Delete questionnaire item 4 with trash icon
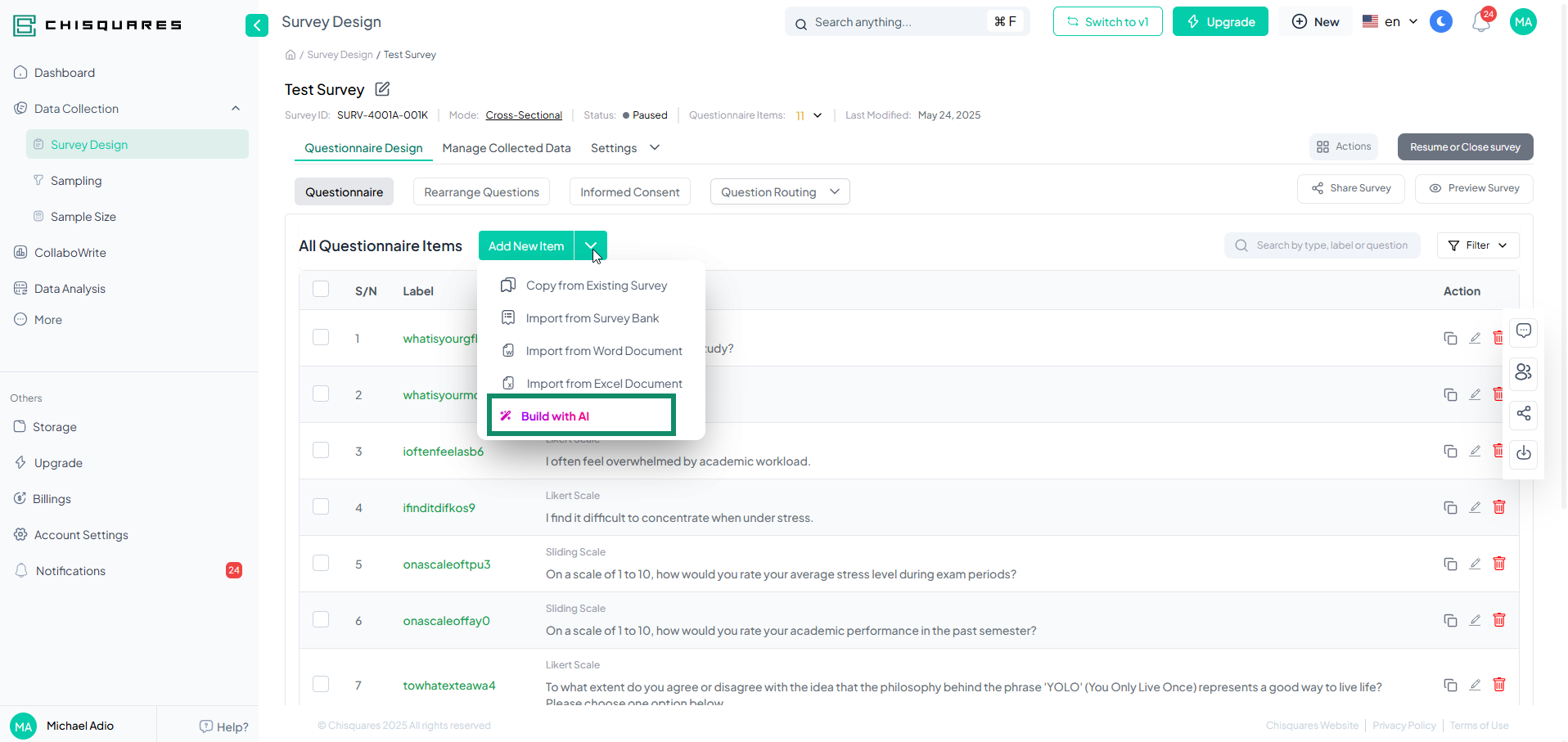The height and width of the screenshot is (742, 1568). tap(1498, 507)
